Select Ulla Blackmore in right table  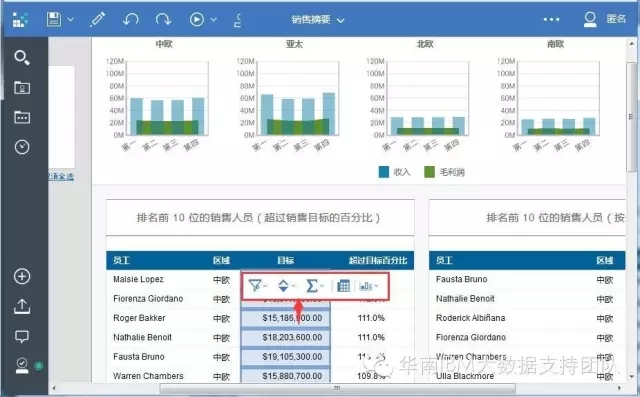[x=465, y=376]
